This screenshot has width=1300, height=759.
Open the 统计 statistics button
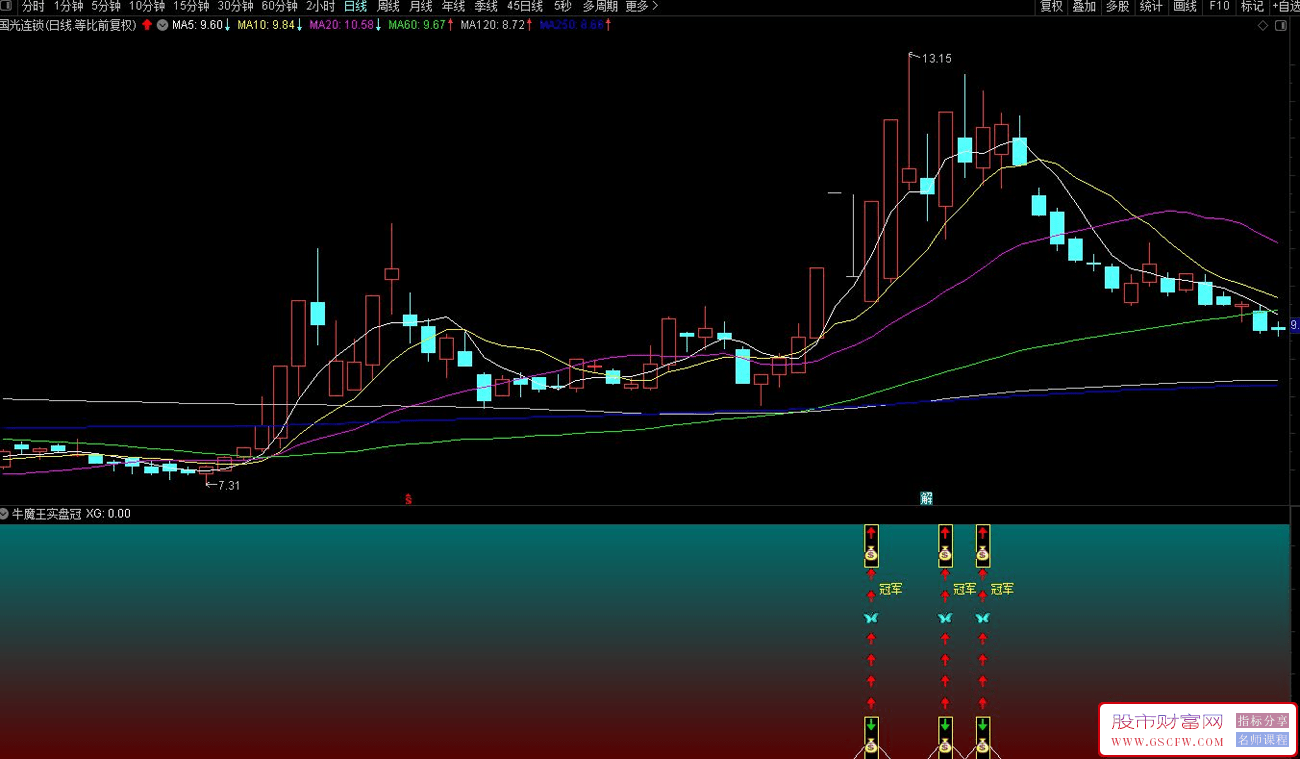[x=1151, y=6]
